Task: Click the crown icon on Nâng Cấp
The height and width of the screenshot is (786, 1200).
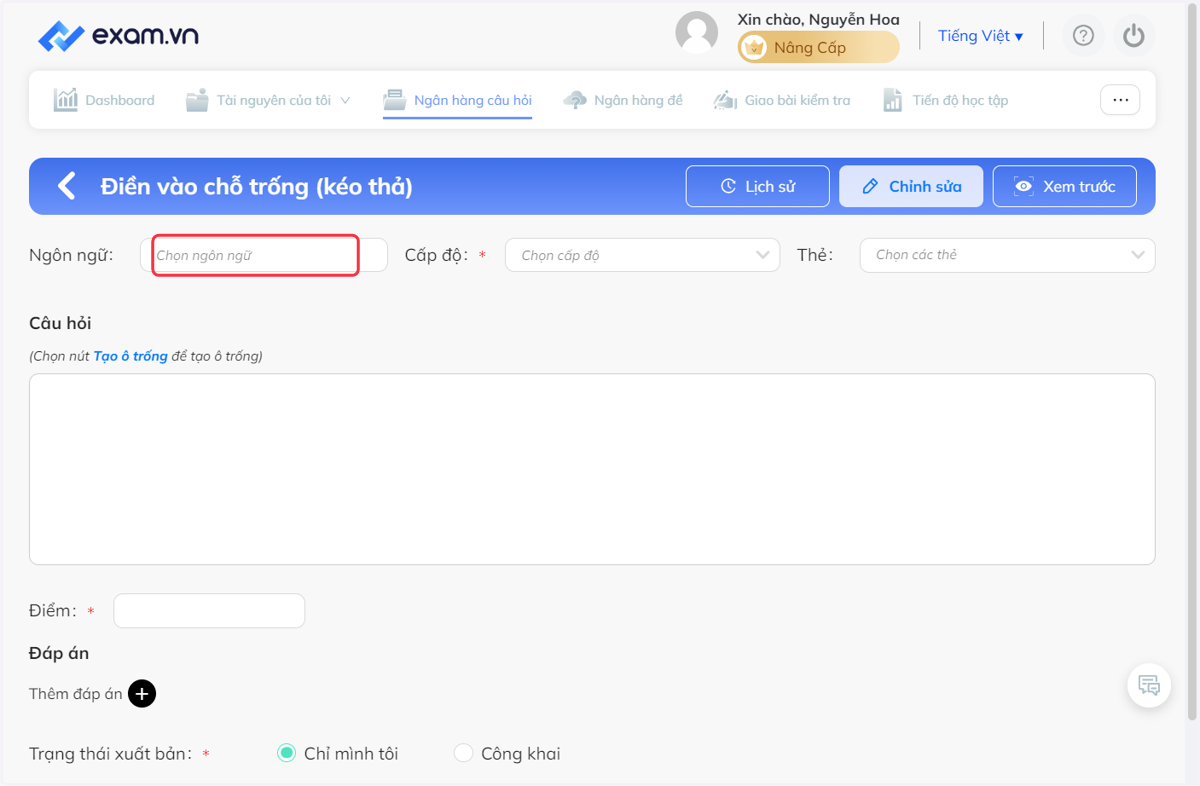Action: [755, 47]
